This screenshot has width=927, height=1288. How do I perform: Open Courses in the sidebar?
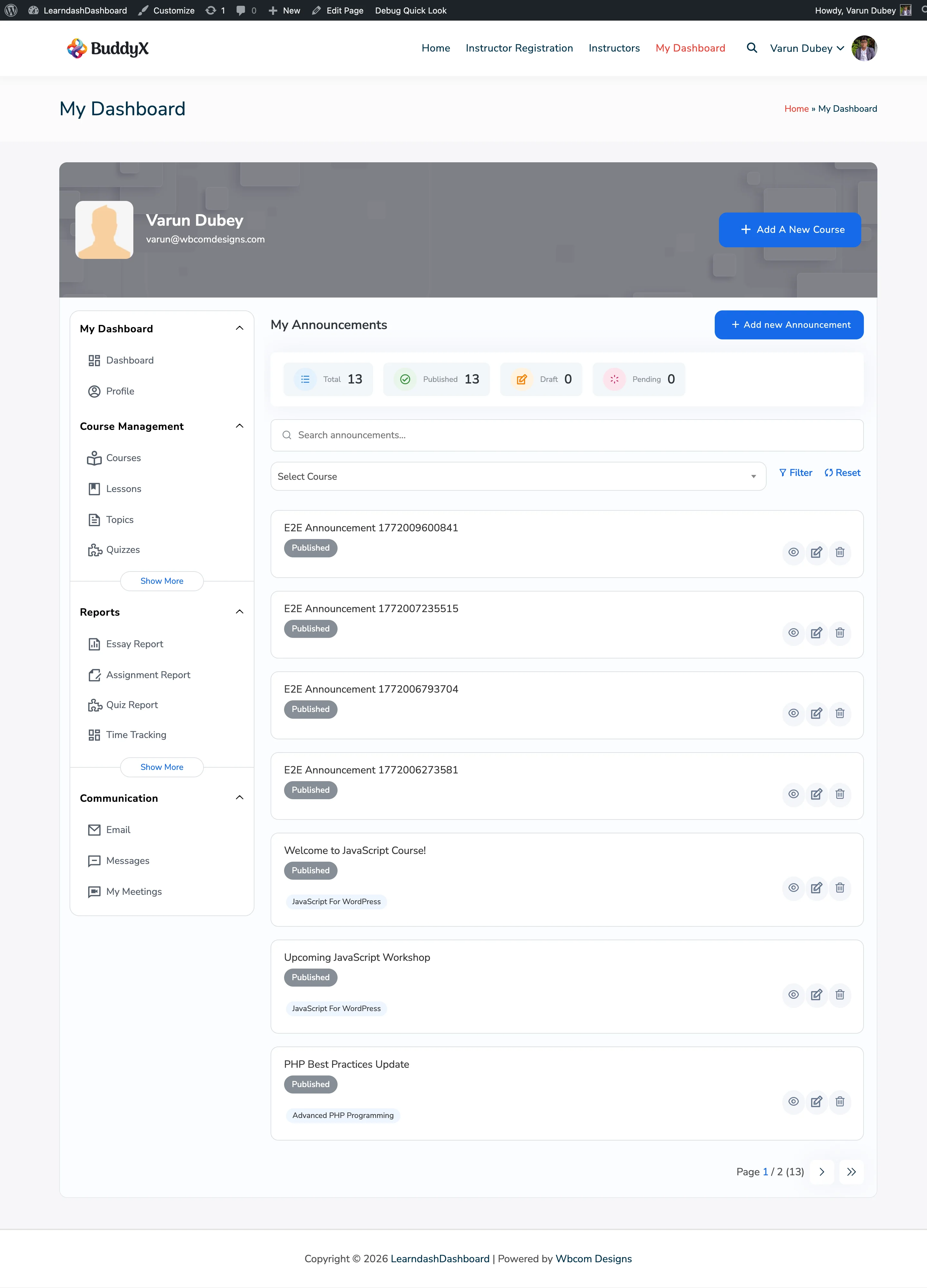point(114,458)
